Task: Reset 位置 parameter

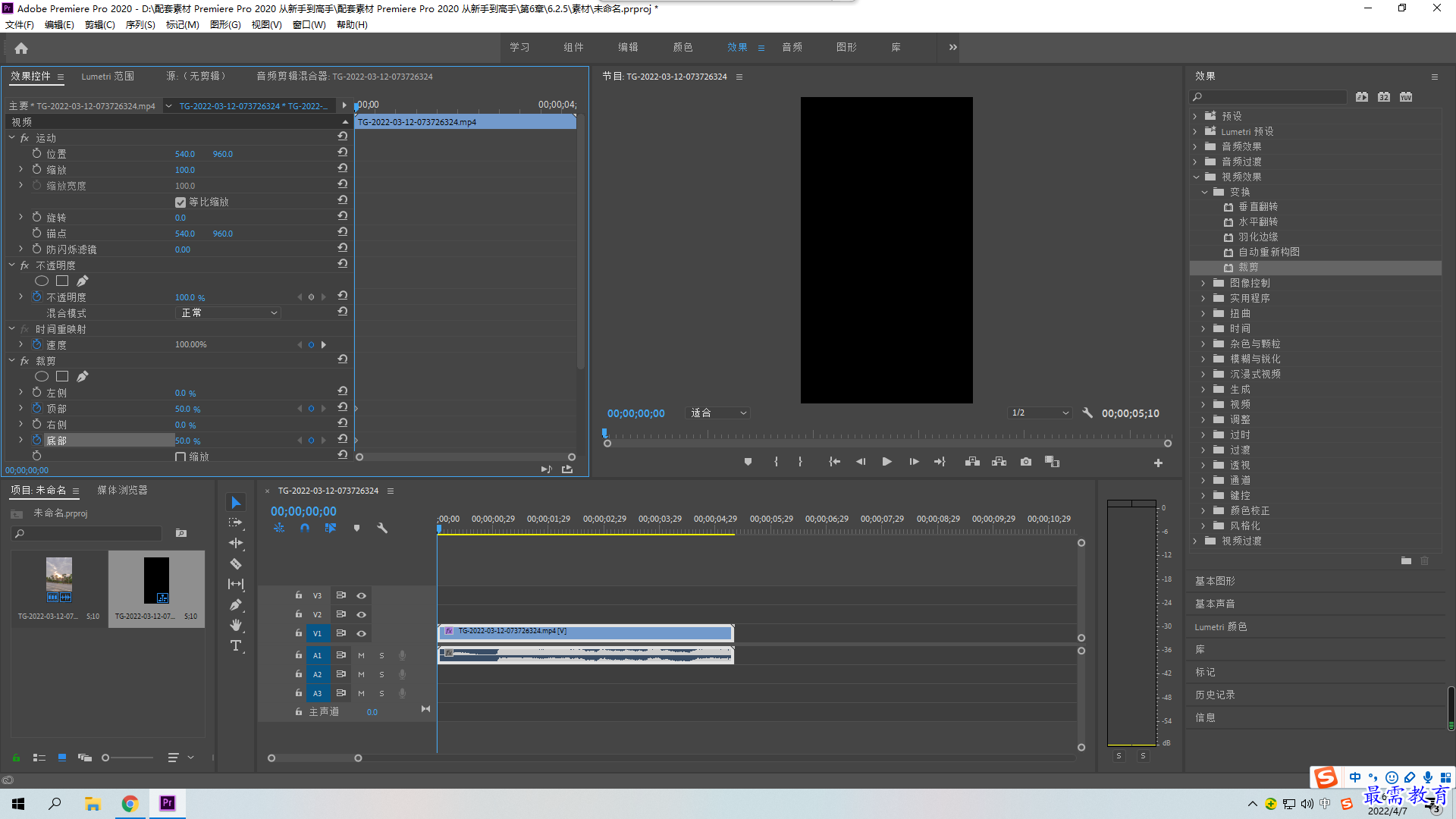Action: 343,152
